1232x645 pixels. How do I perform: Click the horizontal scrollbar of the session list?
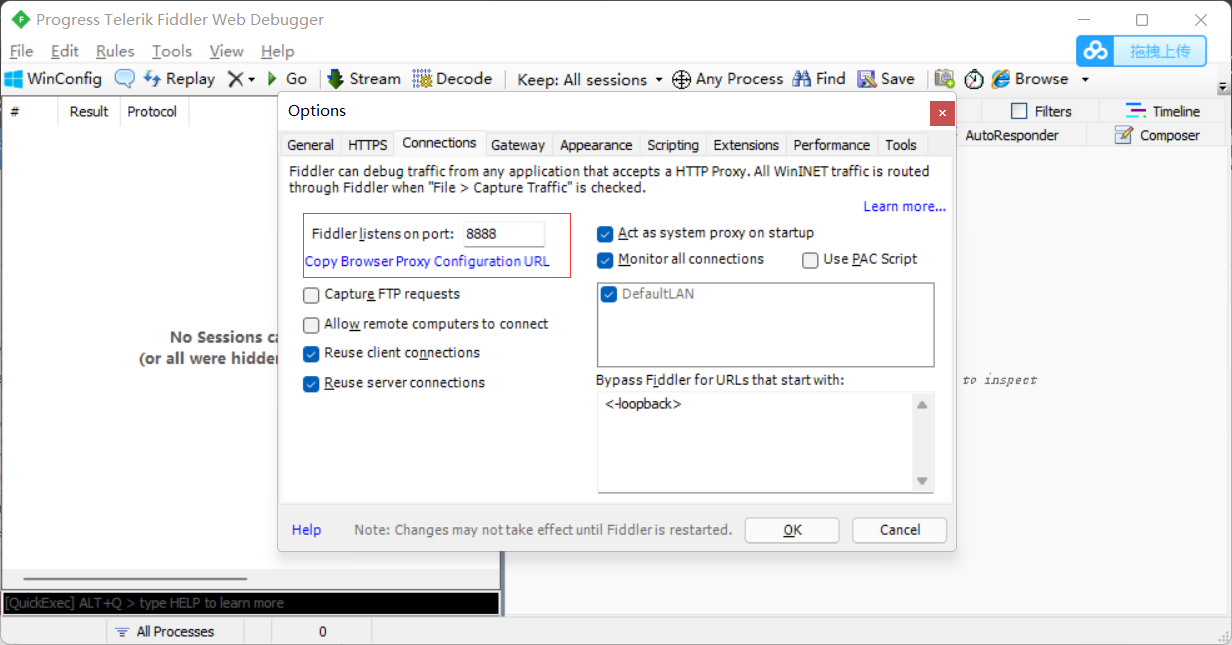(135, 579)
